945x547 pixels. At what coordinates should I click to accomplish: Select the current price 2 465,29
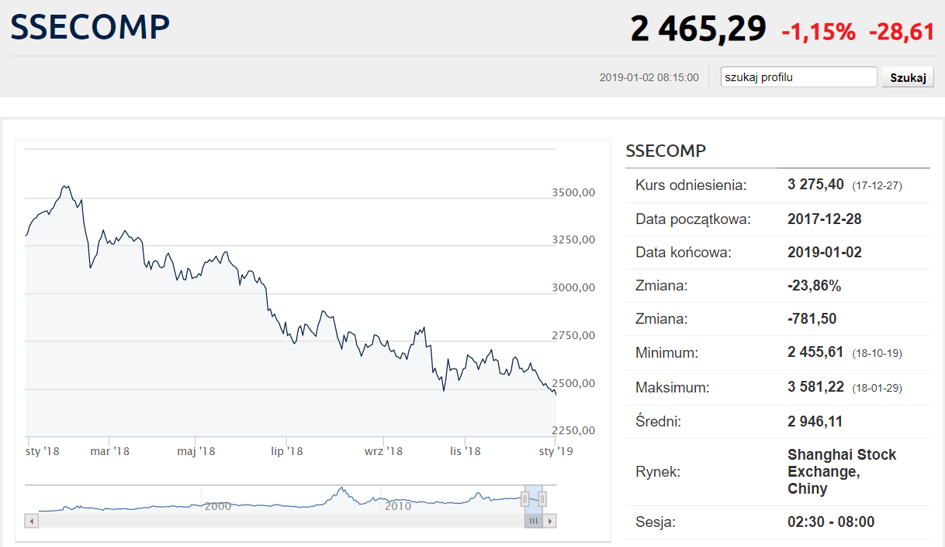(x=698, y=29)
